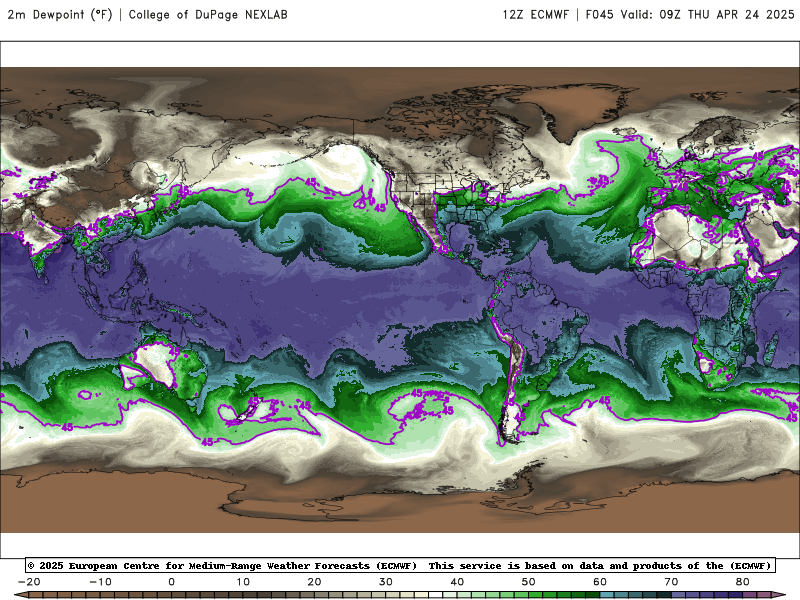800x600 pixels.
Task: Click the 30 value on color scale
Action: (x=386, y=582)
